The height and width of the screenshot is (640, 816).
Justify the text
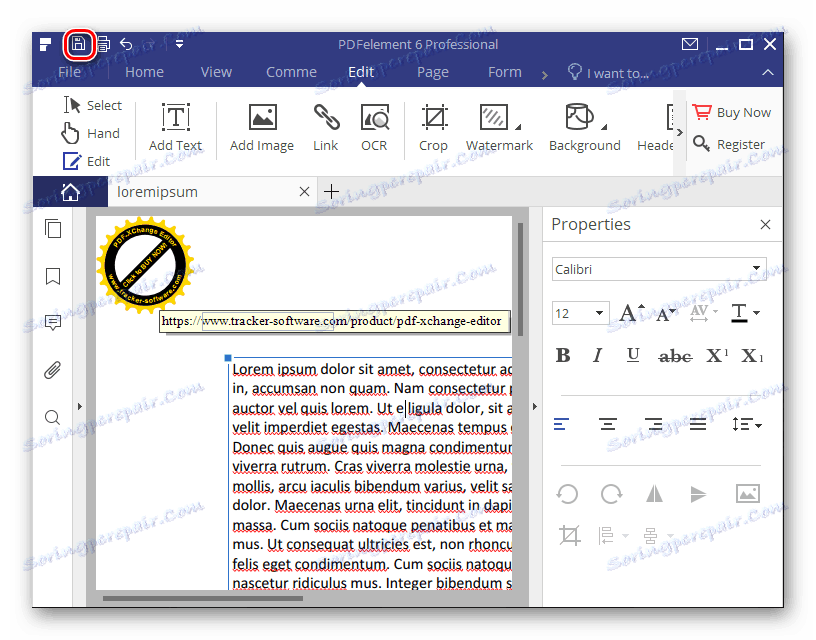698,425
